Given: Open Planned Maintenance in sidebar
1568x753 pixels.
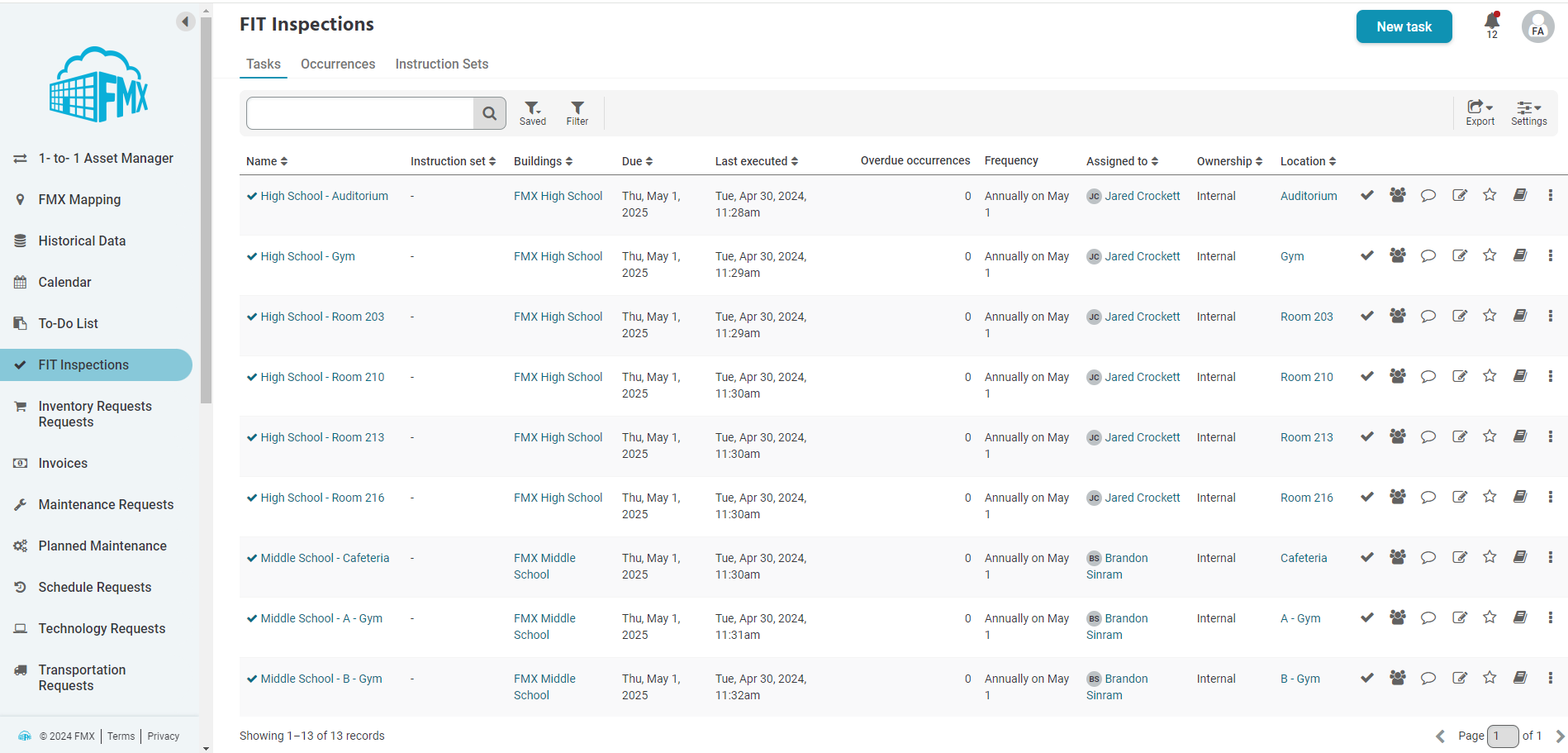Looking at the screenshot, I should coord(102,546).
